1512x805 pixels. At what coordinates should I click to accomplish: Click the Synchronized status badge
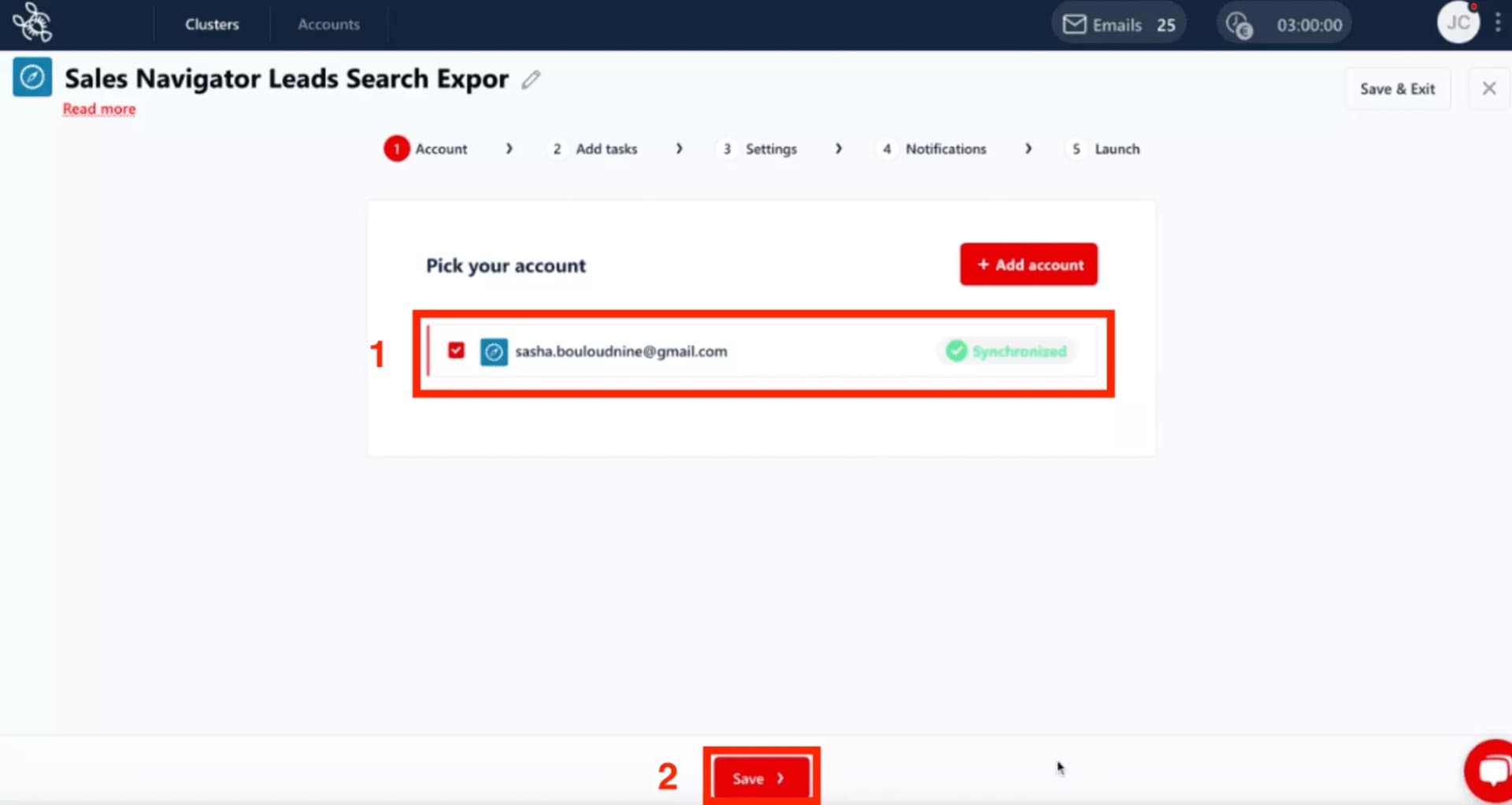click(1006, 351)
